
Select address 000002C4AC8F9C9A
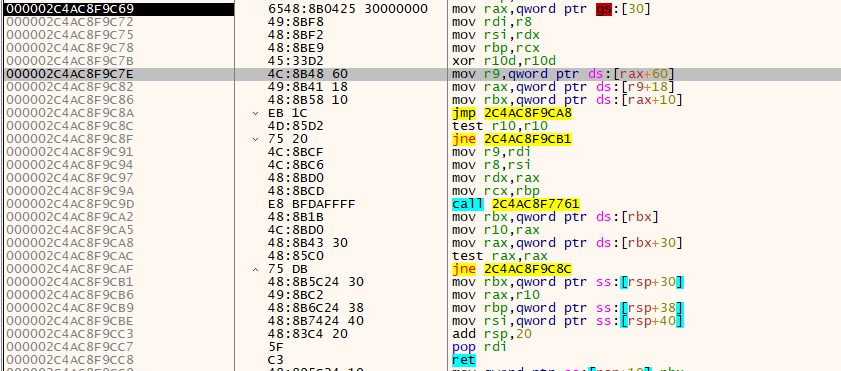coord(70,191)
